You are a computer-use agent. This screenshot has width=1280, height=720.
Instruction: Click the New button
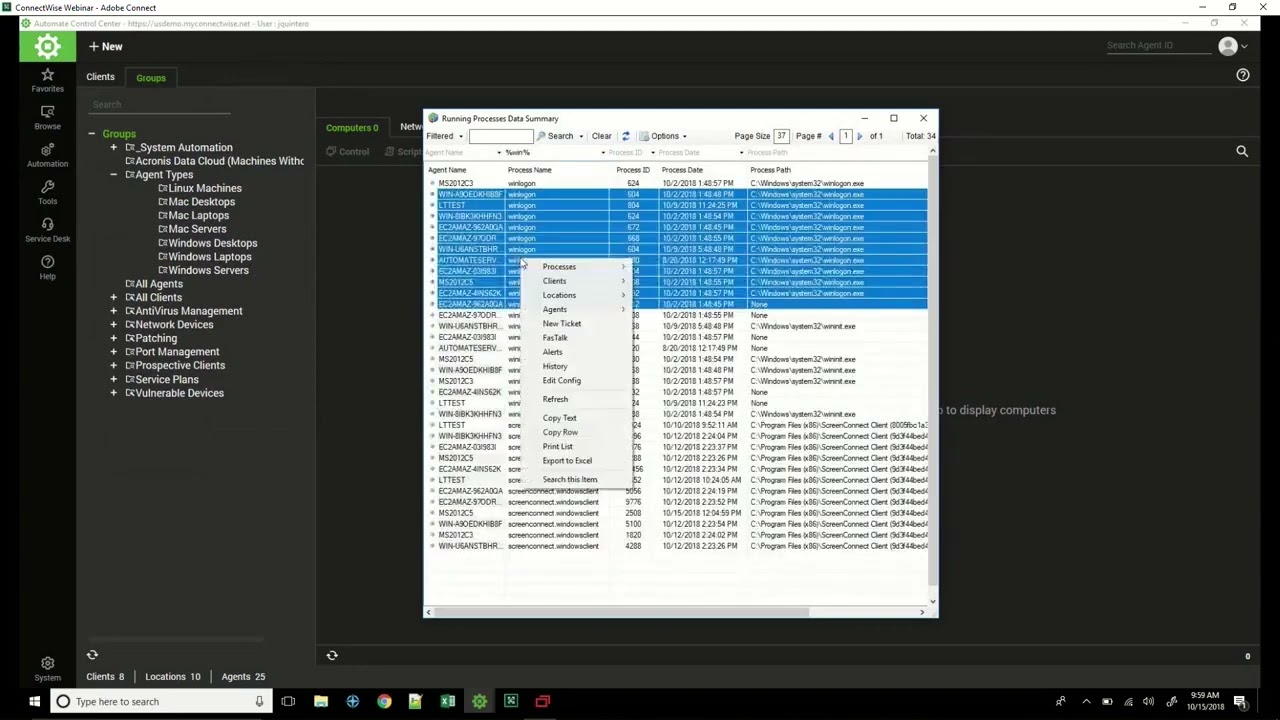(105, 46)
